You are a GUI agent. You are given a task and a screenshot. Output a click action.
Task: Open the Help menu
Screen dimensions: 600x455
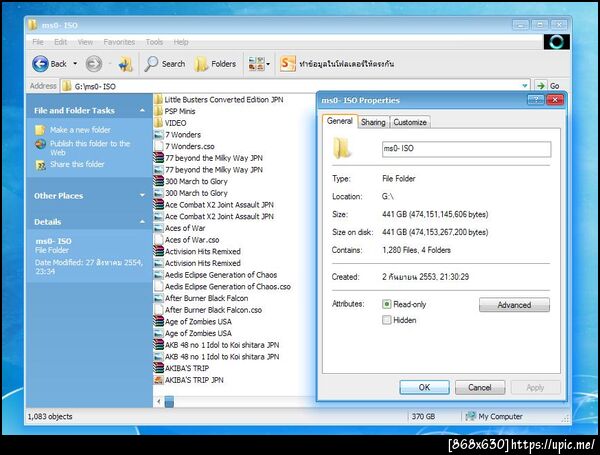181,42
